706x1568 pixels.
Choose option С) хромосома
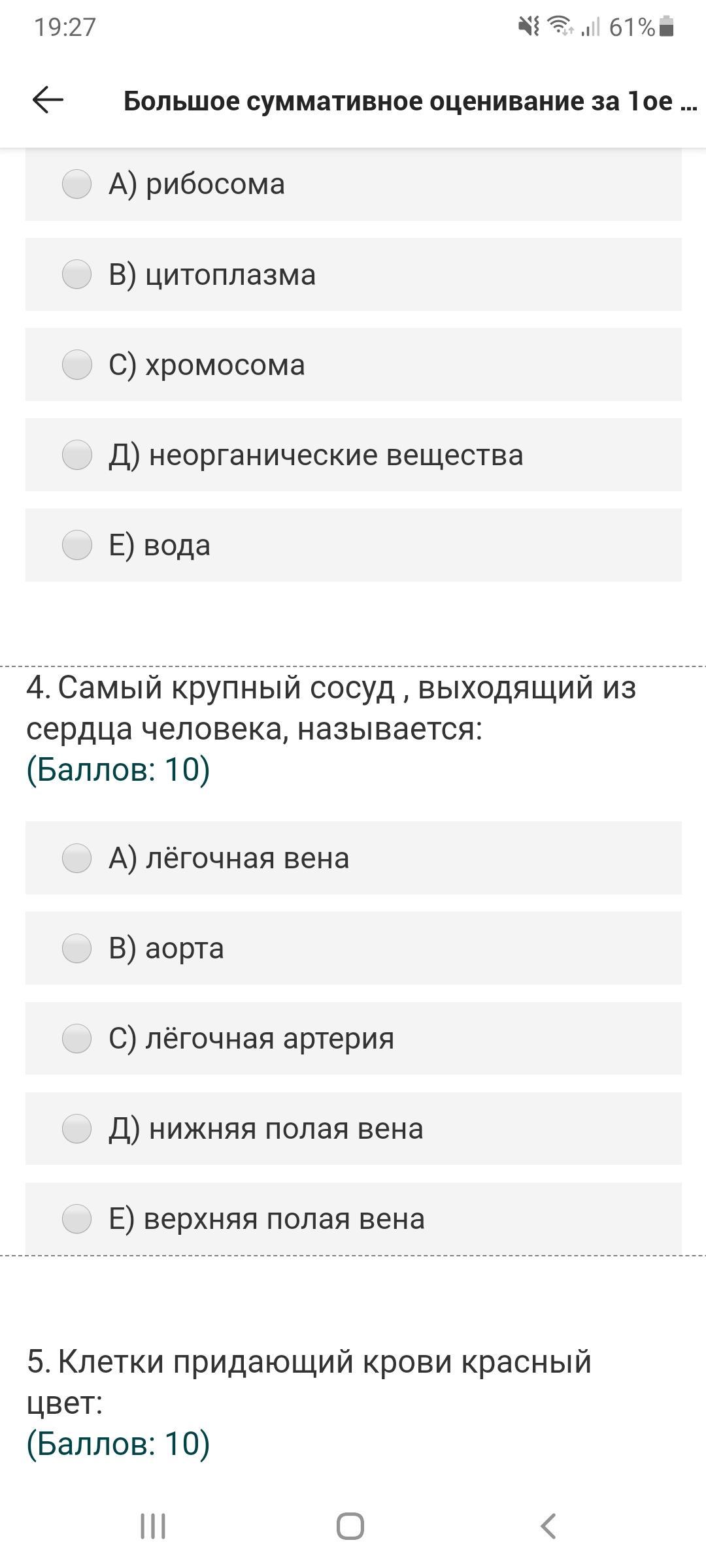click(77, 365)
